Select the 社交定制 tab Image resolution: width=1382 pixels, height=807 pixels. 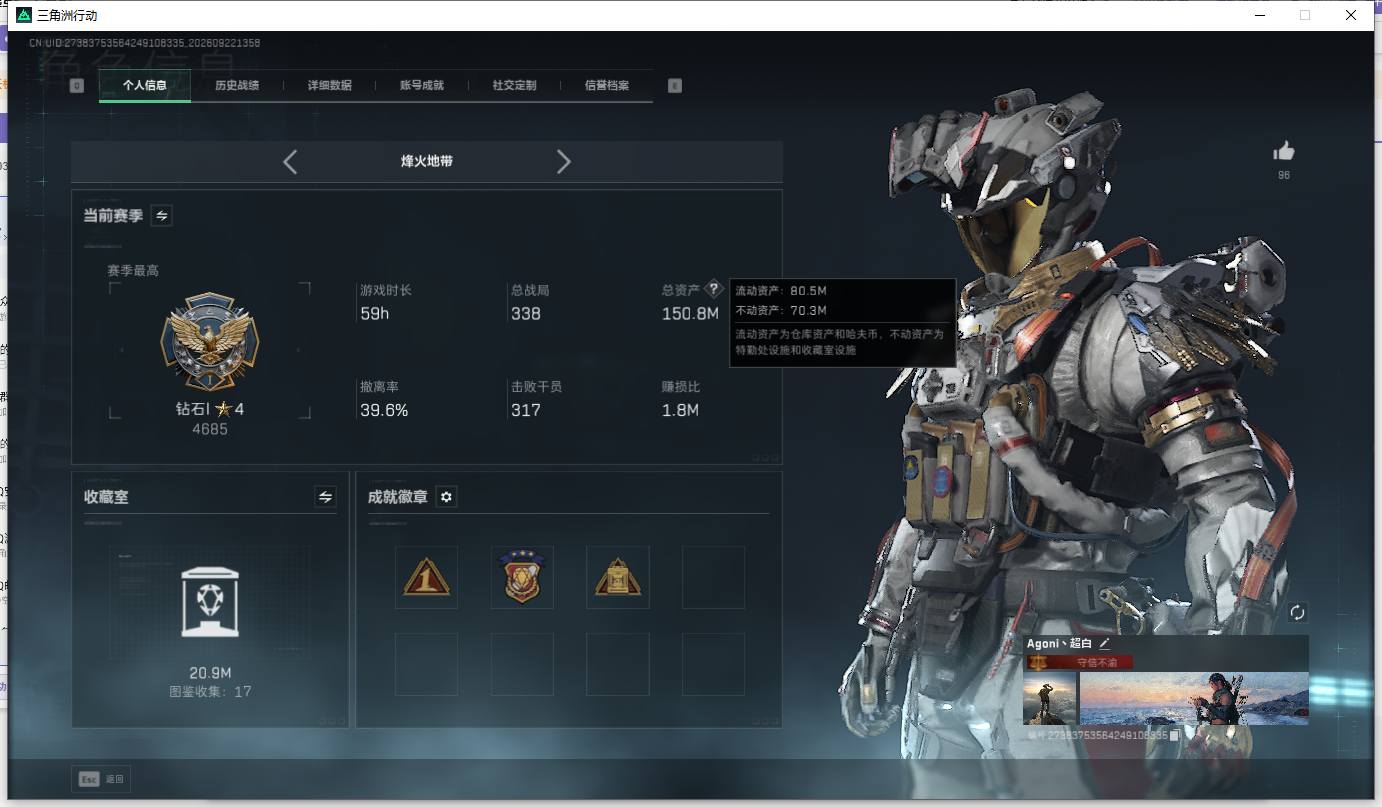514,86
